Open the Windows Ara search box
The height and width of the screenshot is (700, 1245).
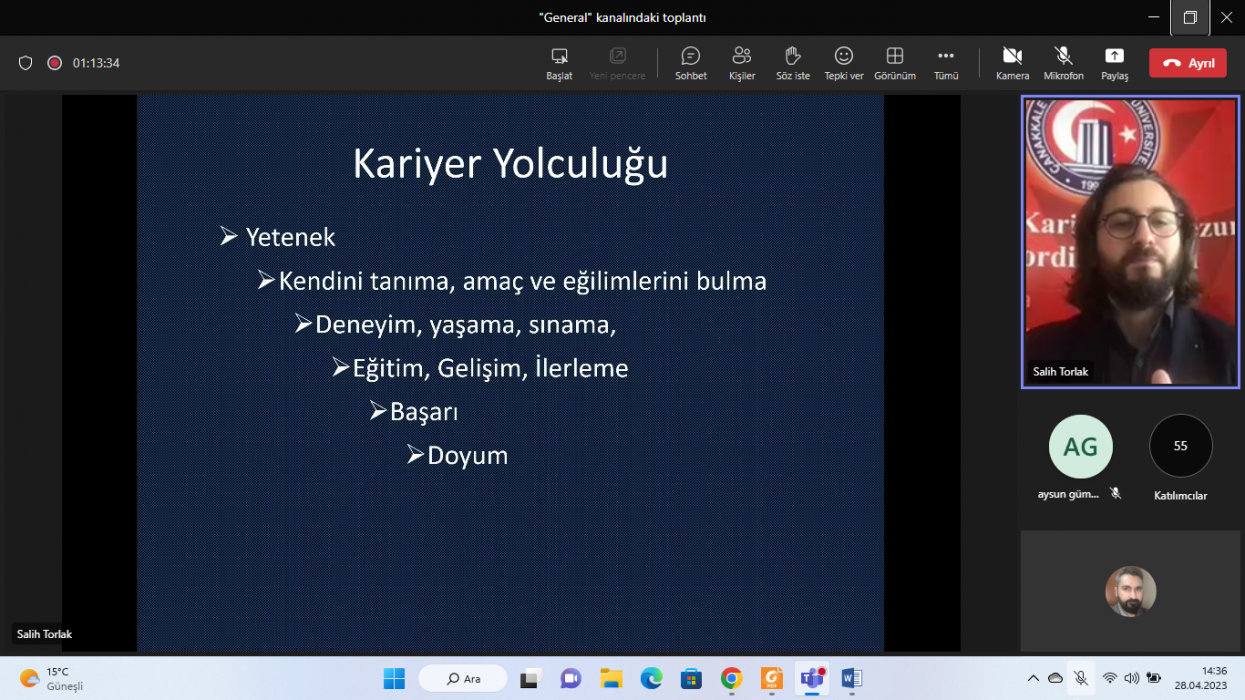(x=463, y=679)
